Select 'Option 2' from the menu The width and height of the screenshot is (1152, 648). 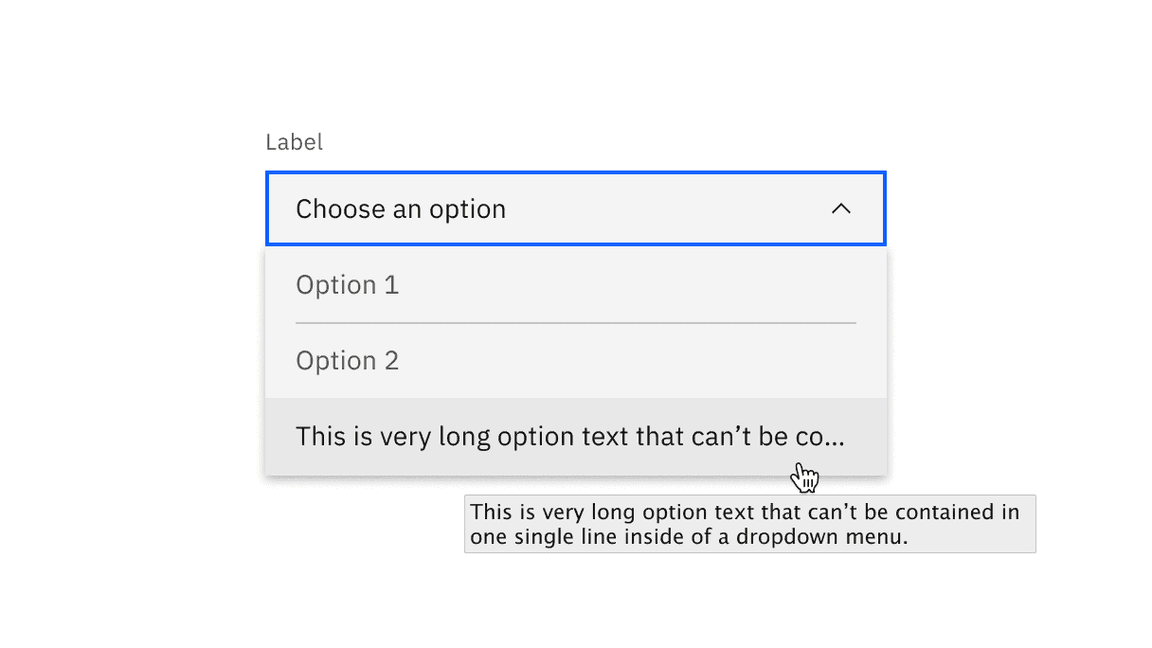(x=348, y=360)
